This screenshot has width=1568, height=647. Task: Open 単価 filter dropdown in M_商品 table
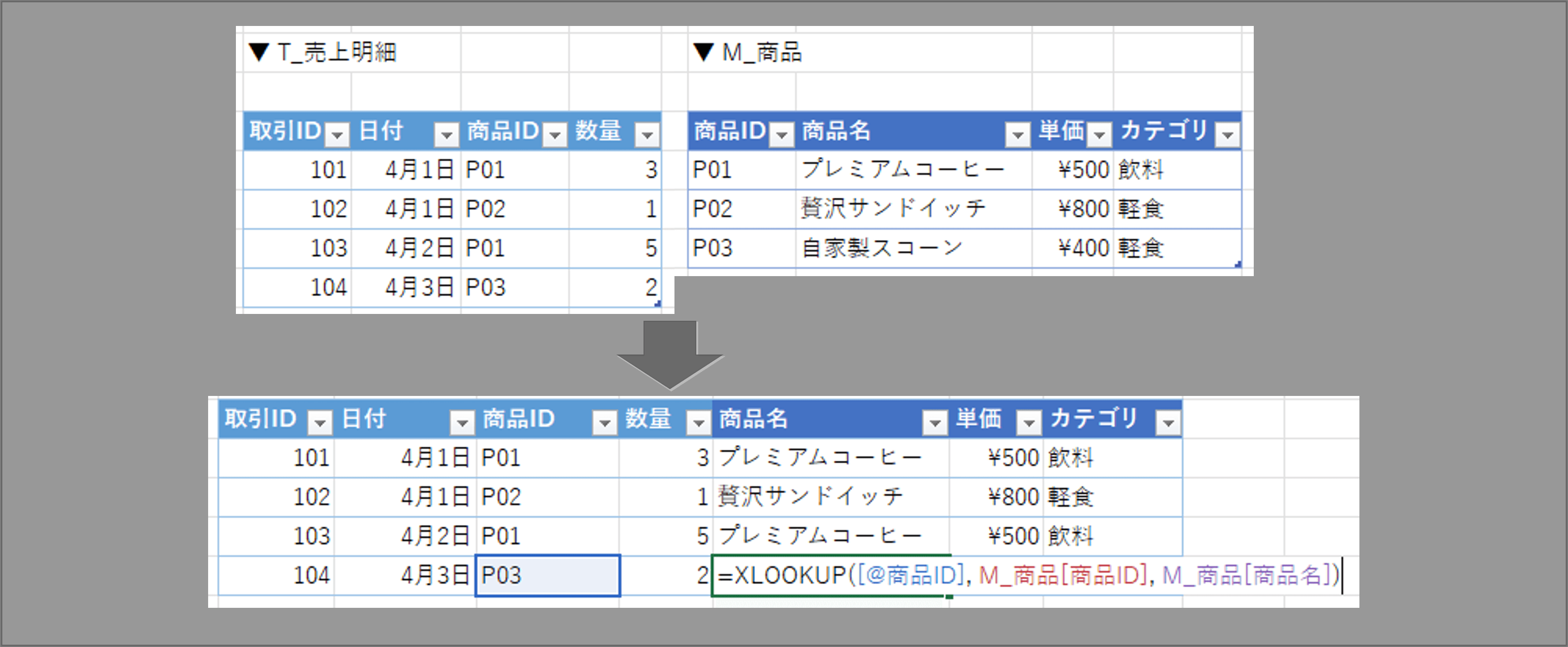(1099, 134)
